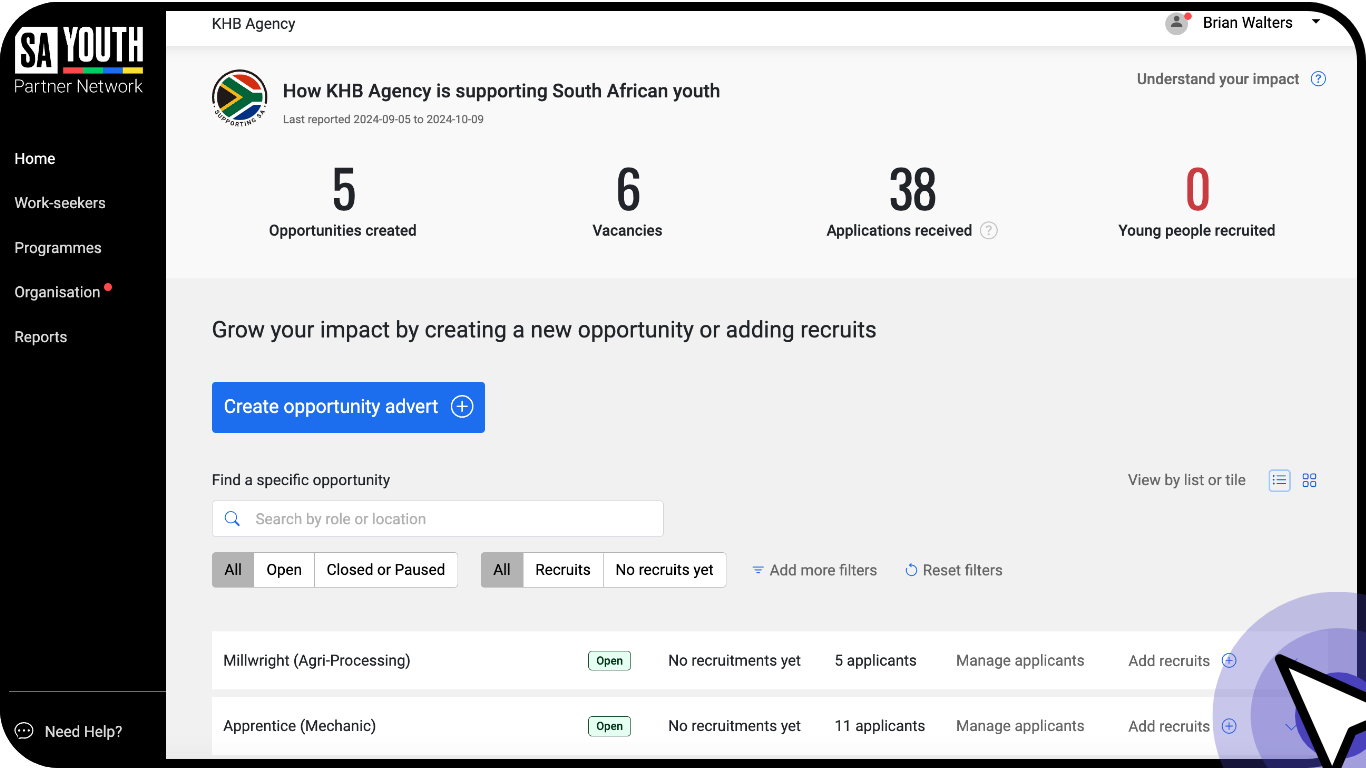
Task: Open Work-seekers in the sidebar
Action: coord(60,203)
